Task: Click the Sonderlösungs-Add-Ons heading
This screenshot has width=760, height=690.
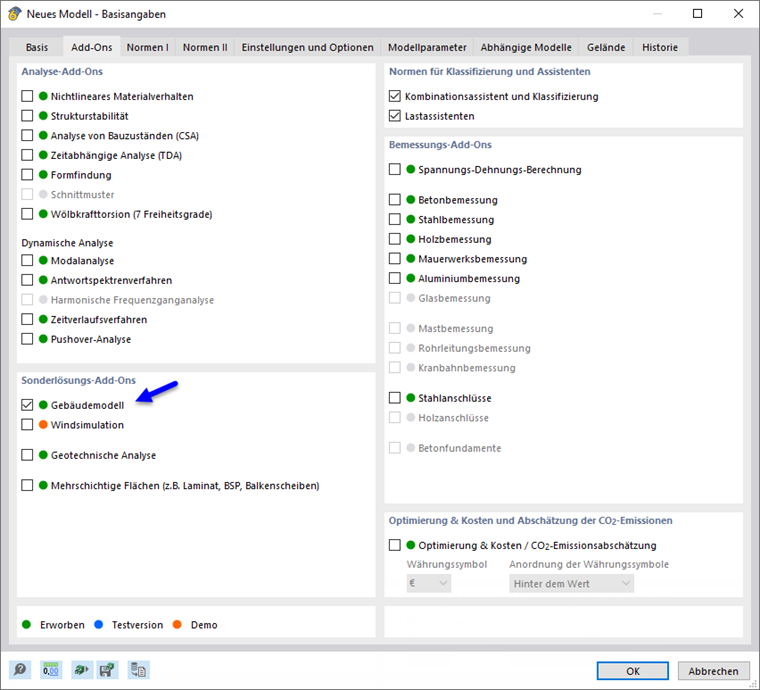Action: pos(79,380)
